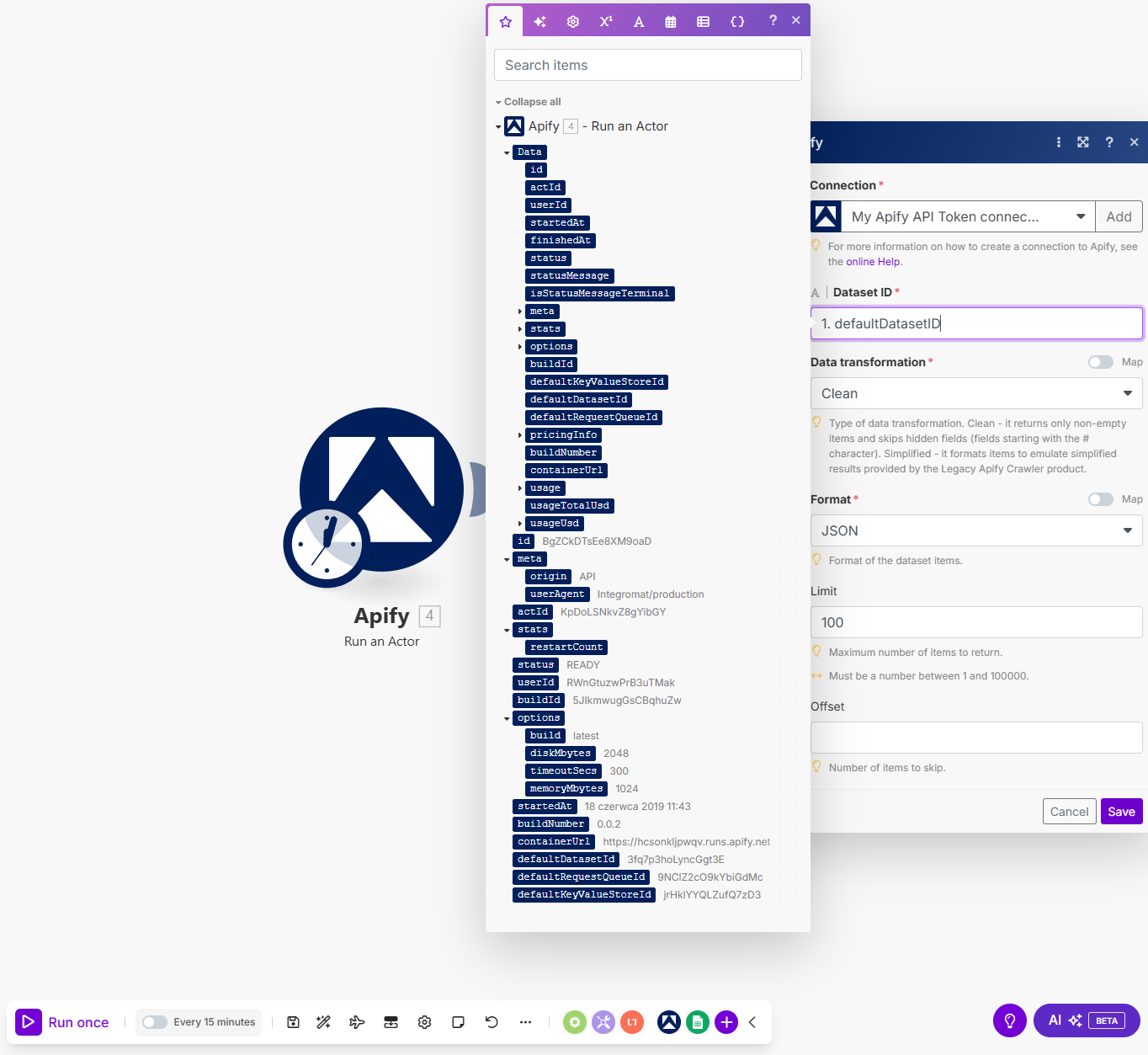Open the explain flow airplane icon
This screenshot has height=1055, width=1148.
point(357,1022)
